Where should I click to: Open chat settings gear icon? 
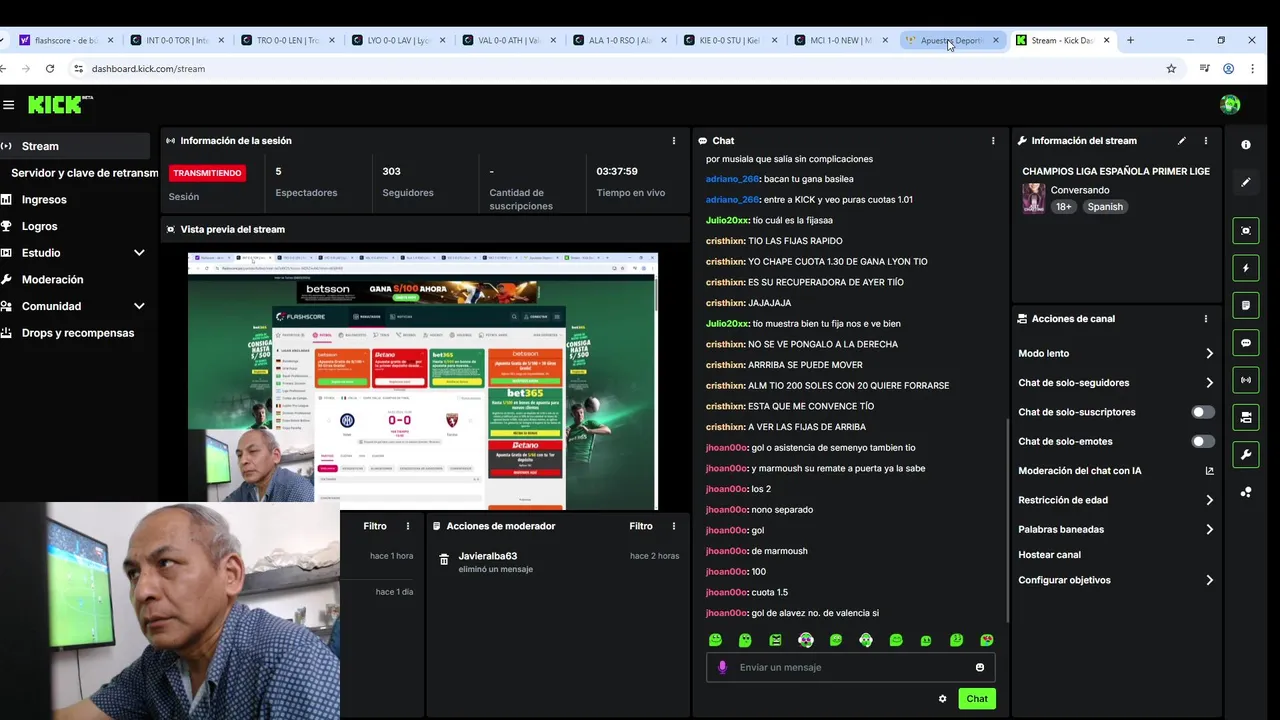click(x=942, y=699)
